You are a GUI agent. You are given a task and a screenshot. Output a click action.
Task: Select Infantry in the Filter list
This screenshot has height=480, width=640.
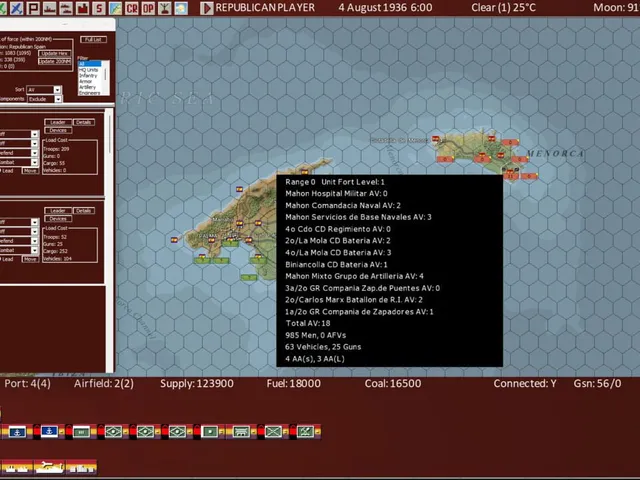pyautogui.click(x=88, y=76)
